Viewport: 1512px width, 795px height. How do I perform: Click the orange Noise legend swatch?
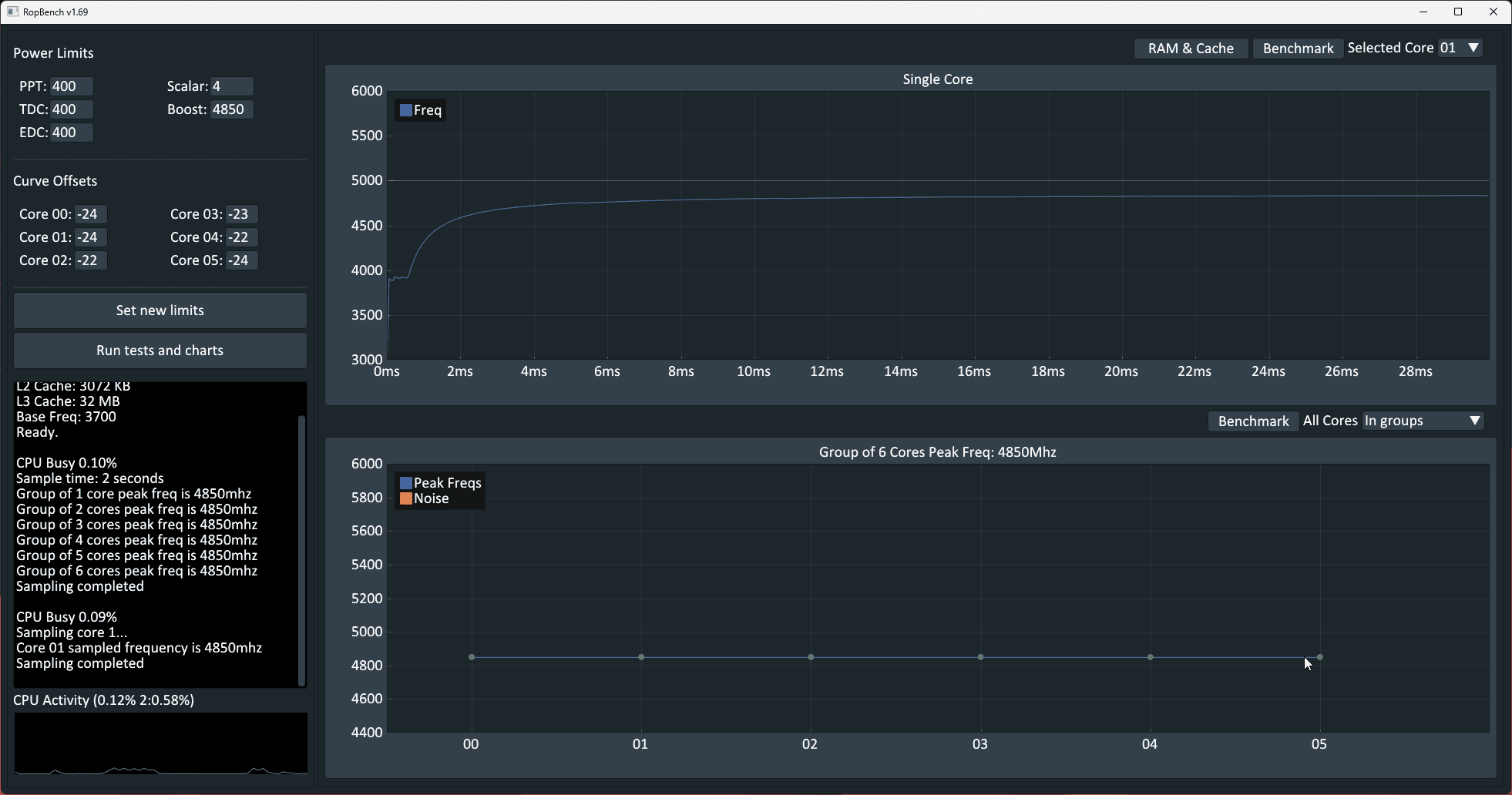pos(405,498)
